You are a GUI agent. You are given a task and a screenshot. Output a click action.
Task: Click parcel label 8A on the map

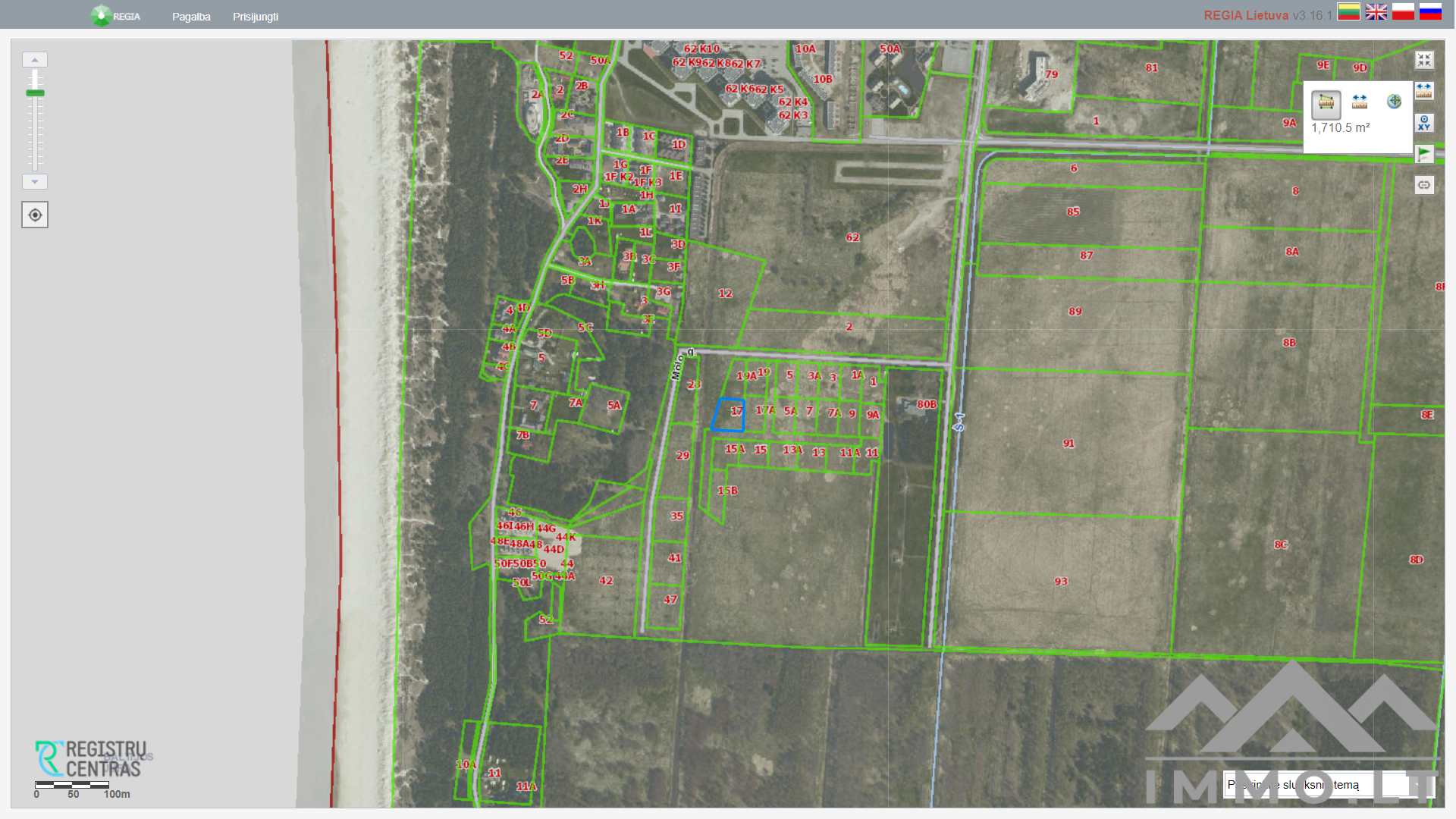tap(1292, 252)
